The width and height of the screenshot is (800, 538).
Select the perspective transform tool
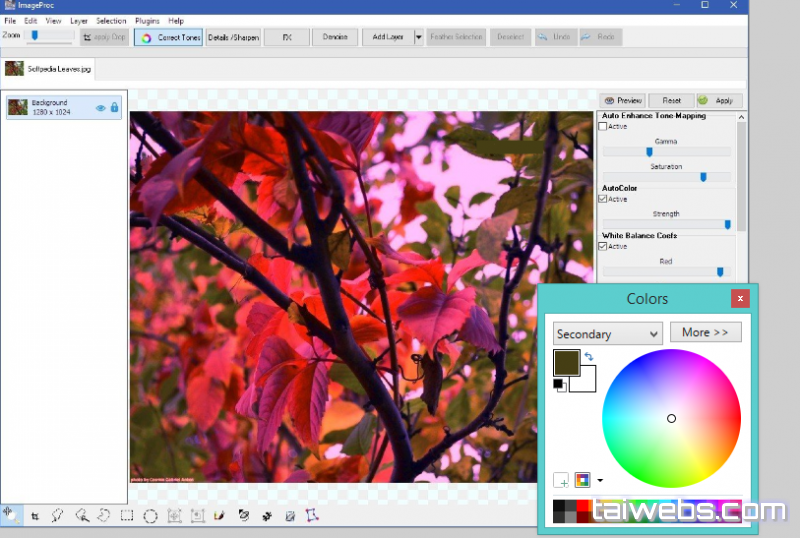[312, 516]
